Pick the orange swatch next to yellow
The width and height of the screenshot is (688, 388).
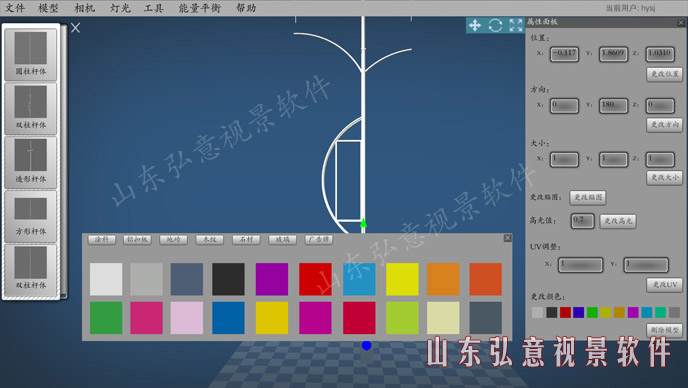(x=443, y=279)
